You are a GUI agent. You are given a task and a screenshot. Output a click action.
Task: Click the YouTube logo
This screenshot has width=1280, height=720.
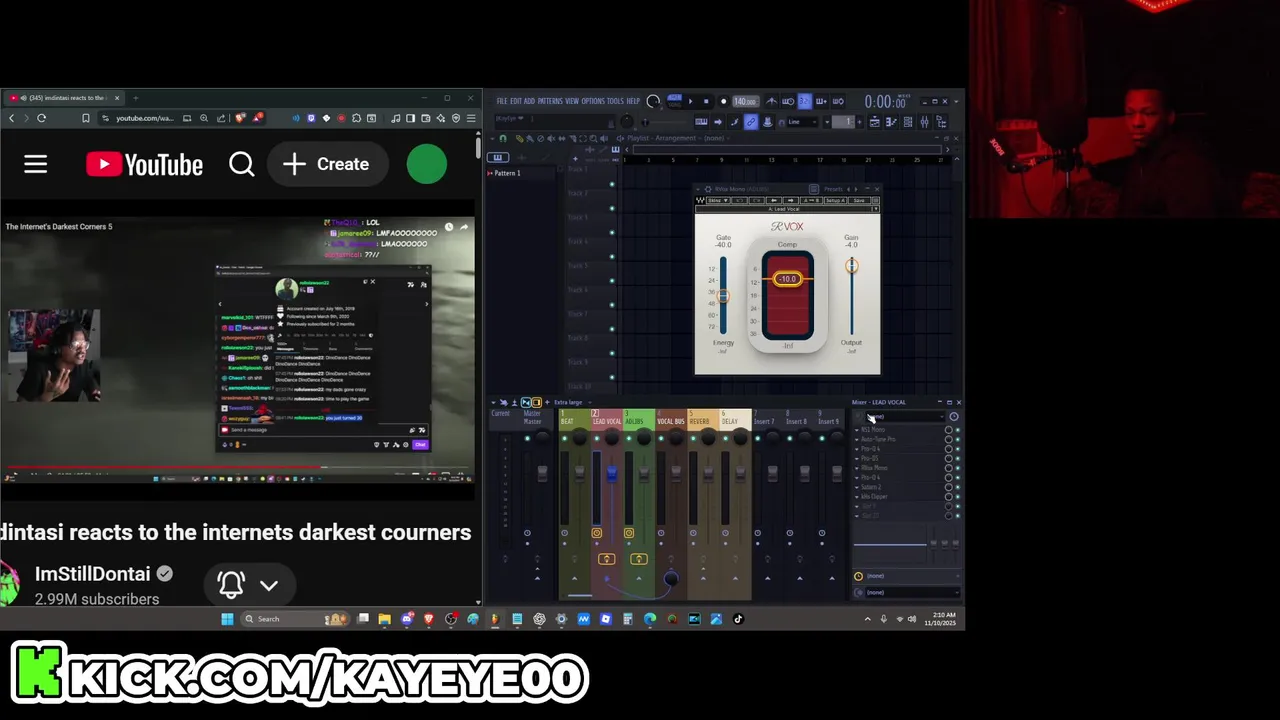[144, 164]
